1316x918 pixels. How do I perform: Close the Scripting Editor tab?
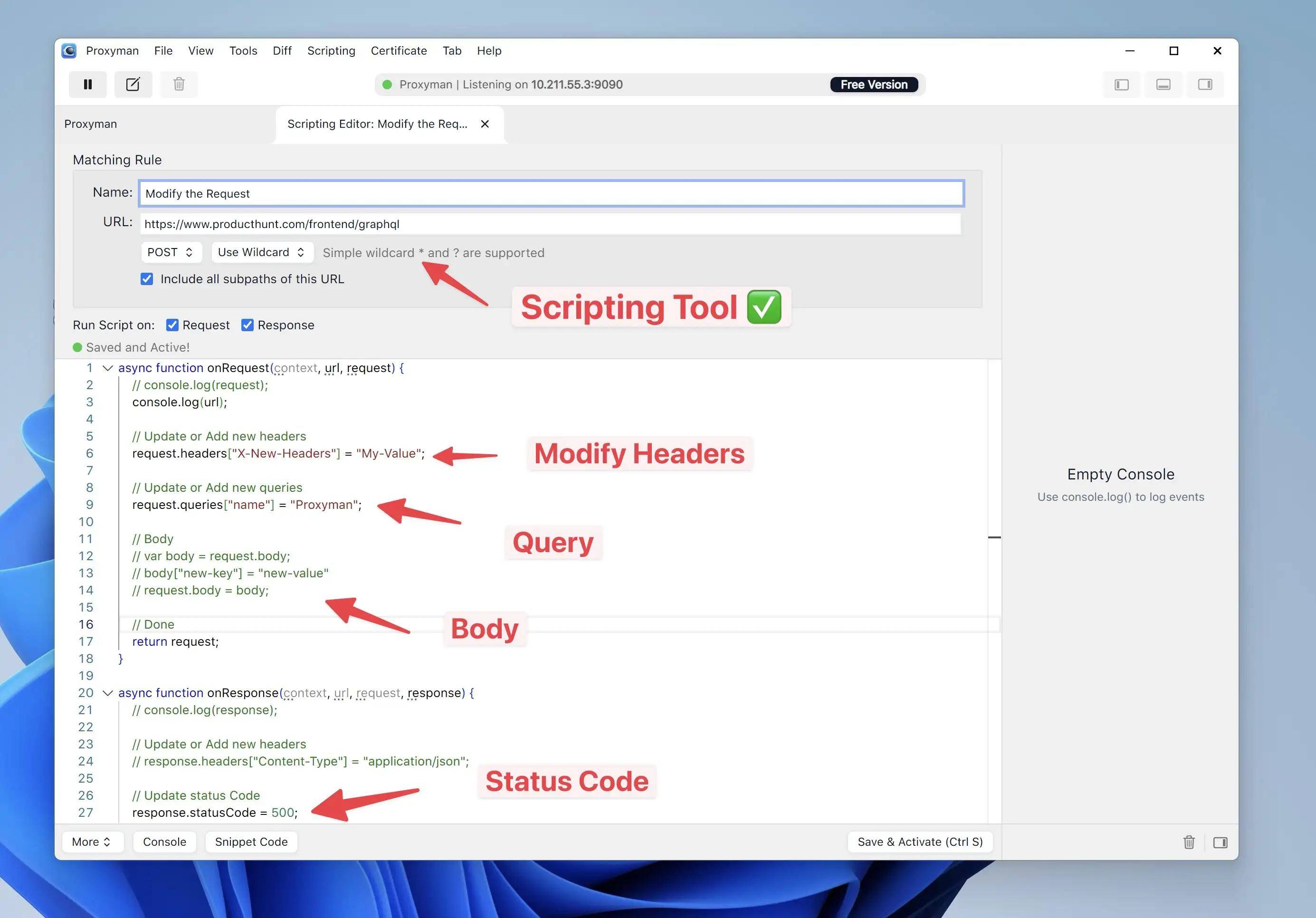pos(485,124)
